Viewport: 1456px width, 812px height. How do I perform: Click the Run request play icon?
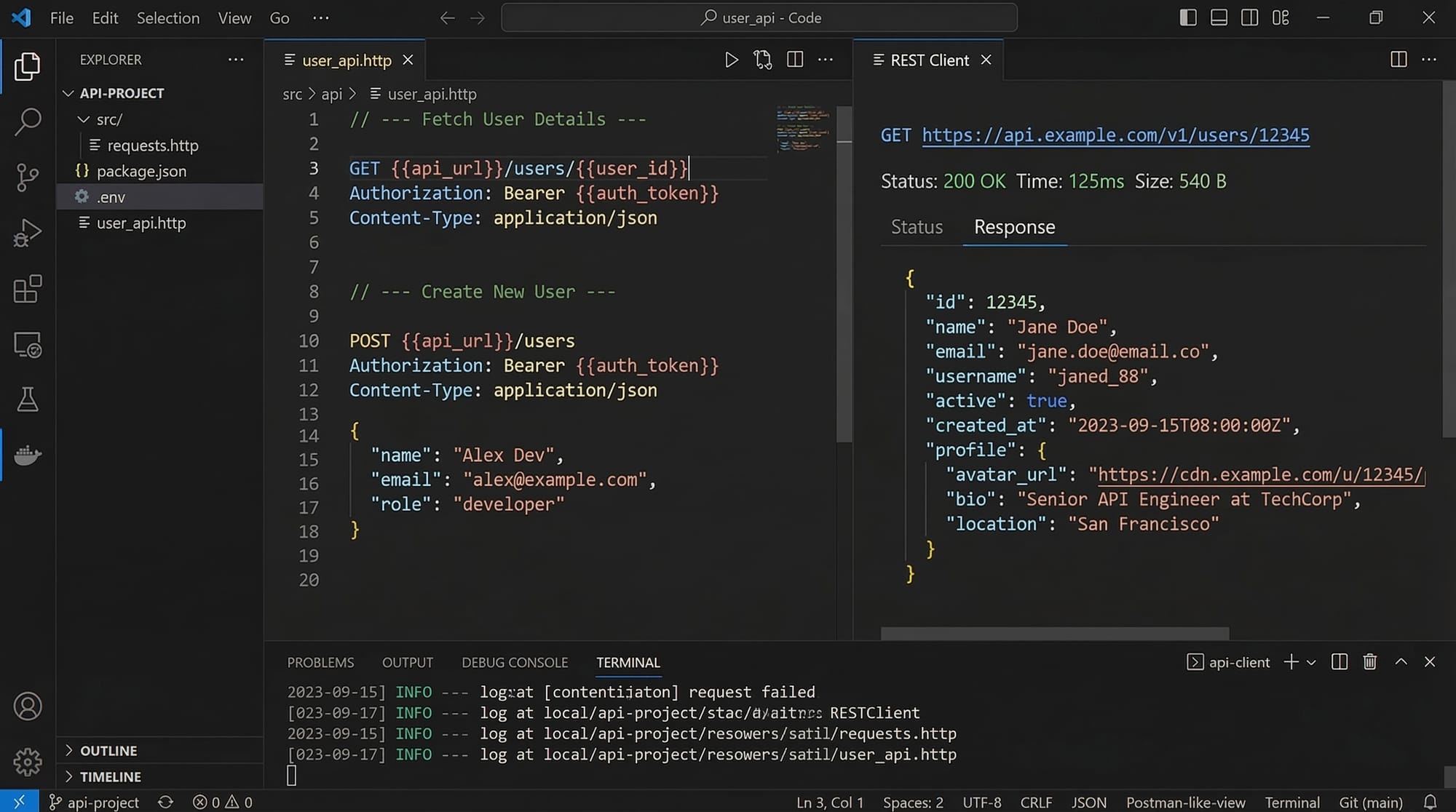[731, 60]
